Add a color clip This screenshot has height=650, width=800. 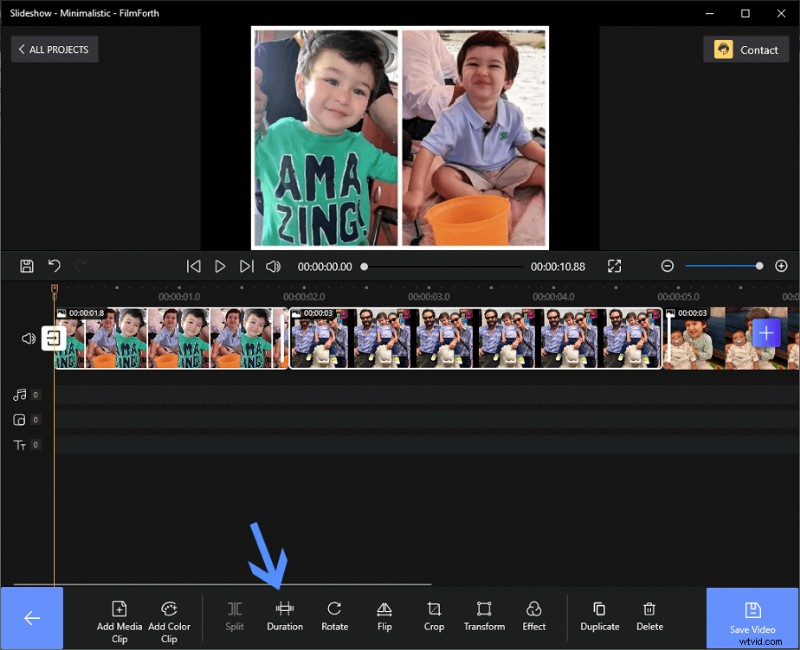coord(169,617)
